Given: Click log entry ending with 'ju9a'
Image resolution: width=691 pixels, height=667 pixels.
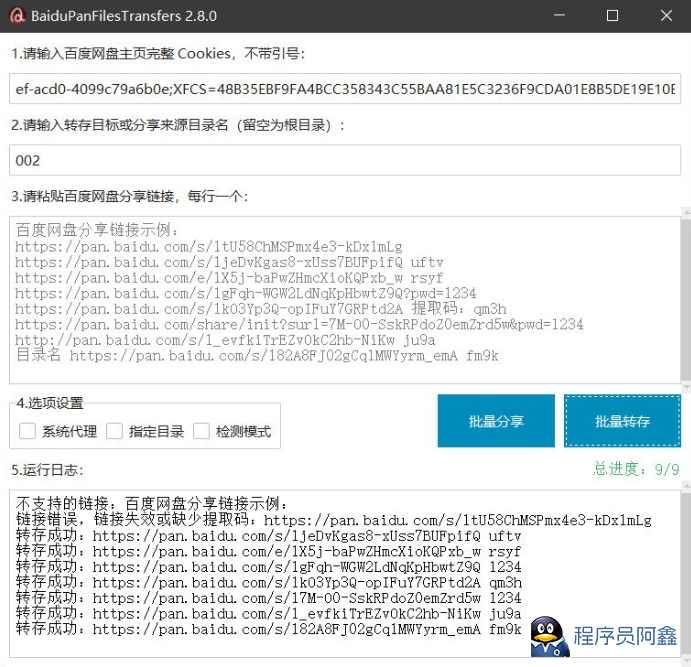Looking at the screenshot, I should pos(269,613).
